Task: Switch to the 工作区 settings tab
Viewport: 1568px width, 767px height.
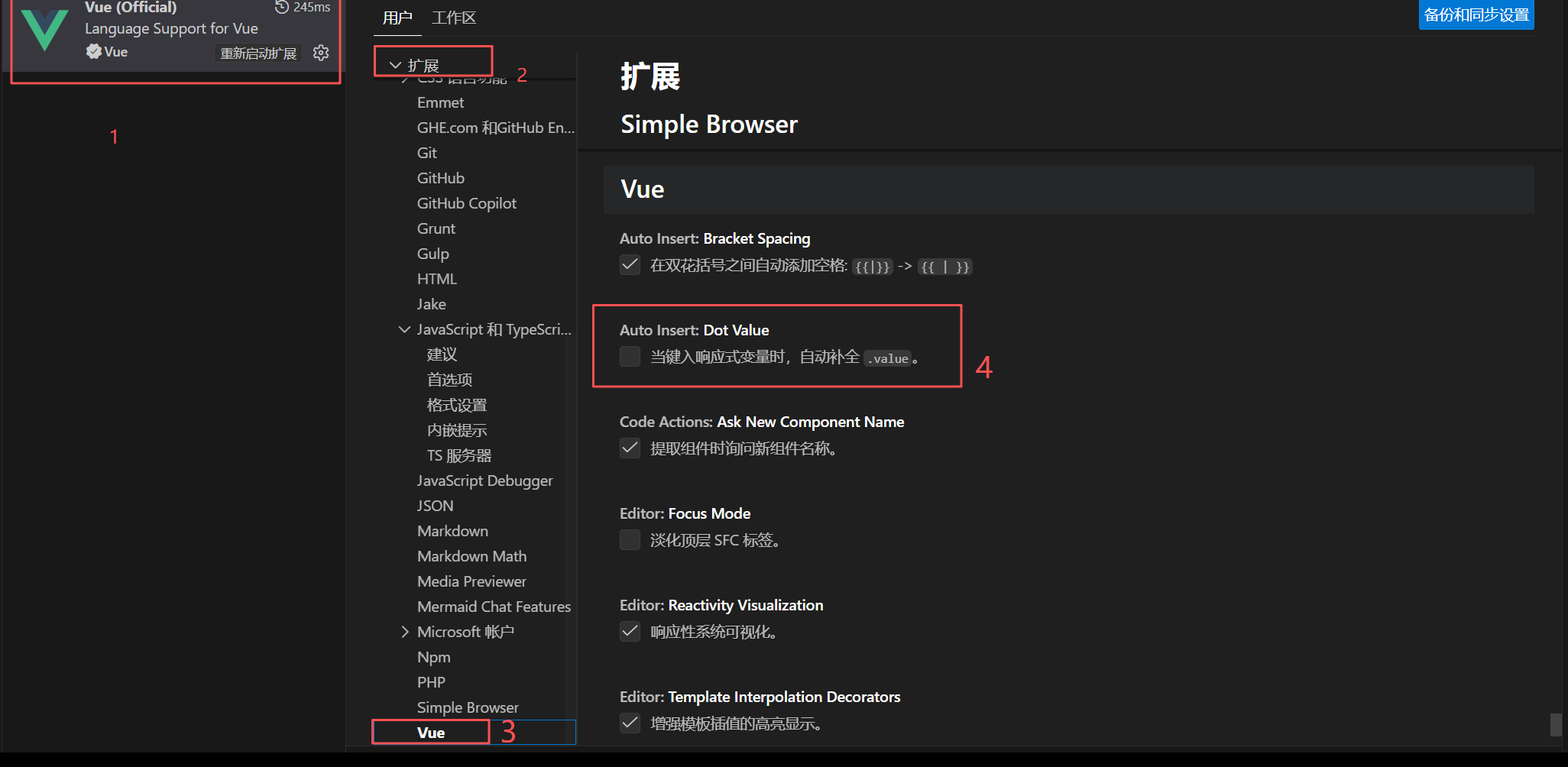Action: coord(454,18)
